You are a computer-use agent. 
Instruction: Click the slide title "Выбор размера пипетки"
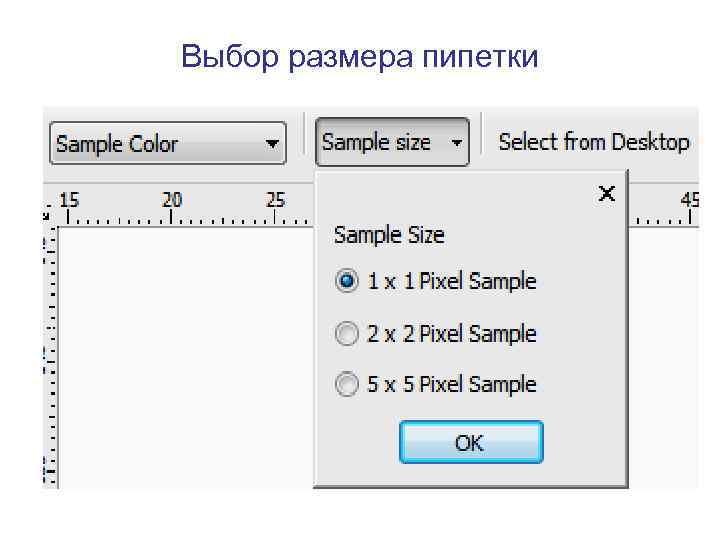pyautogui.click(x=360, y=57)
